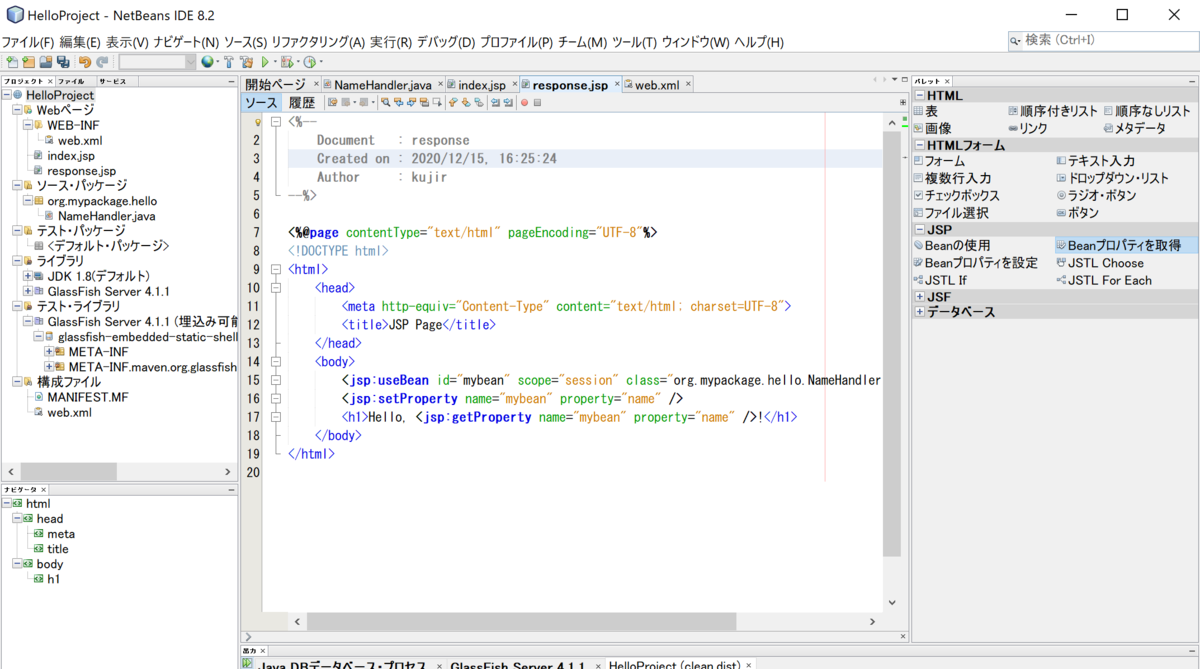
Task: Collapse the HelloProject tree node
Action: pyautogui.click(x=7, y=95)
